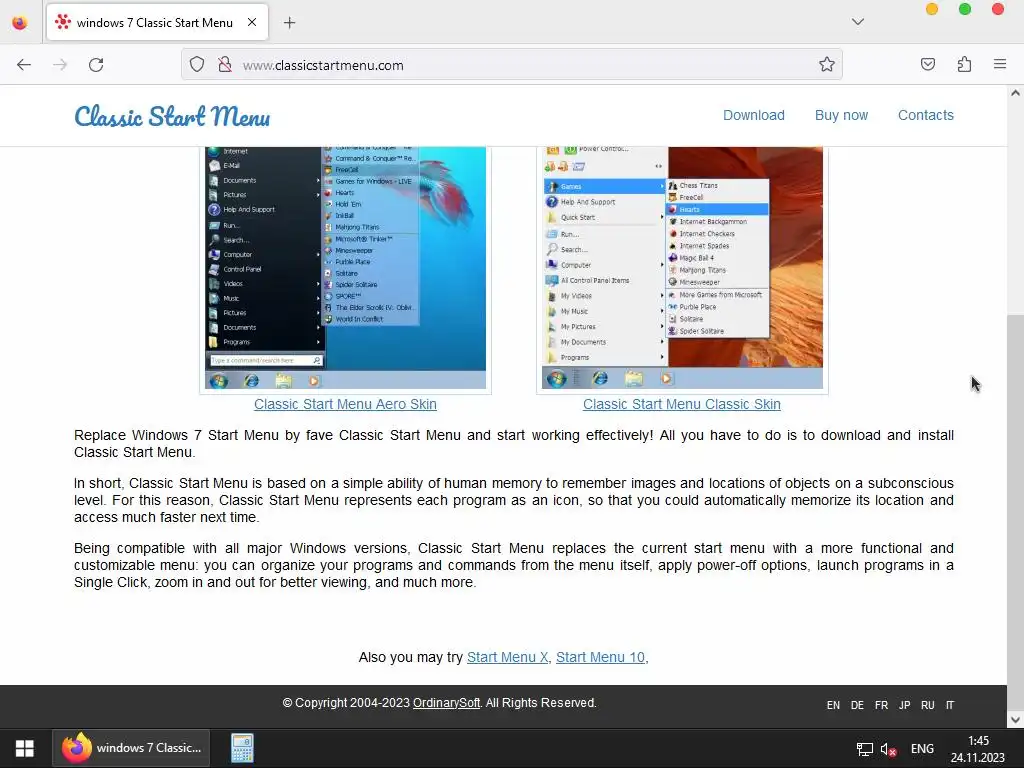The width and height of the screenshot is (1024, 768).
Task: Activate Firefox taskbar button
Action: [131, 748]
